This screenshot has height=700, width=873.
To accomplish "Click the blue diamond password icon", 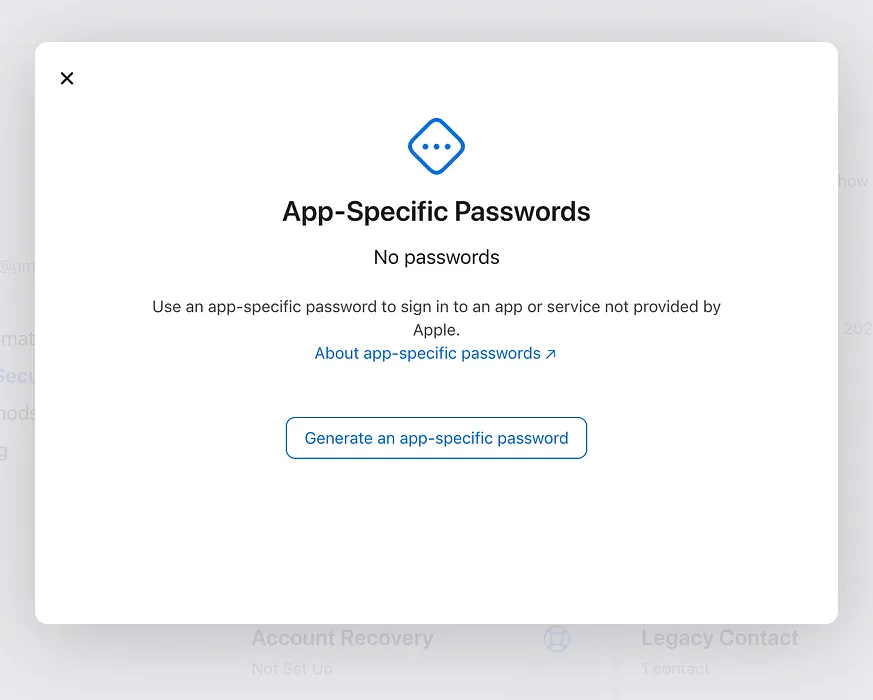I will pyautogui.click(x=436, y=146).
